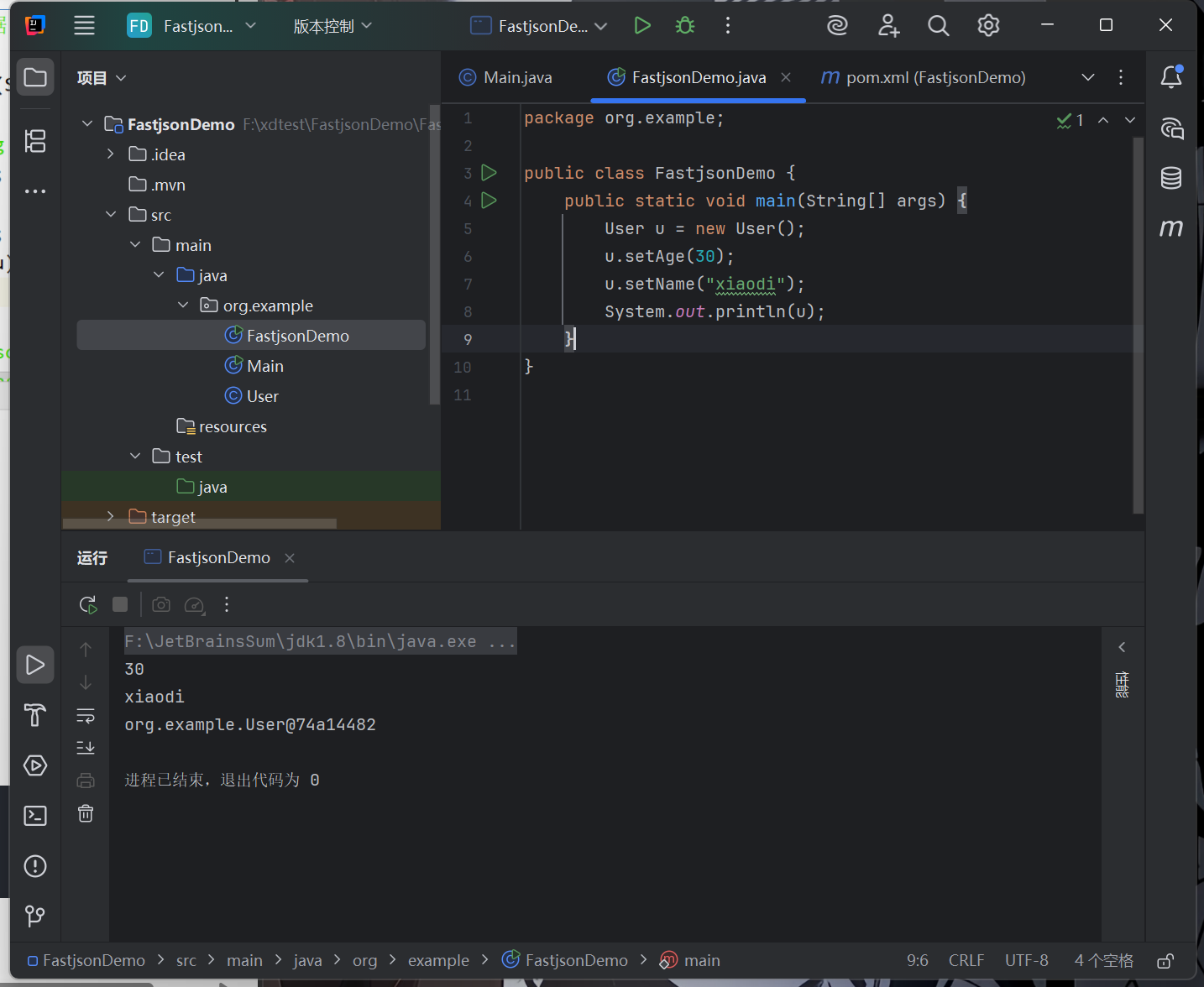
Task: Open editor tab options three-dot menu
Action: pyautogui.click(x=1121, y=77)
